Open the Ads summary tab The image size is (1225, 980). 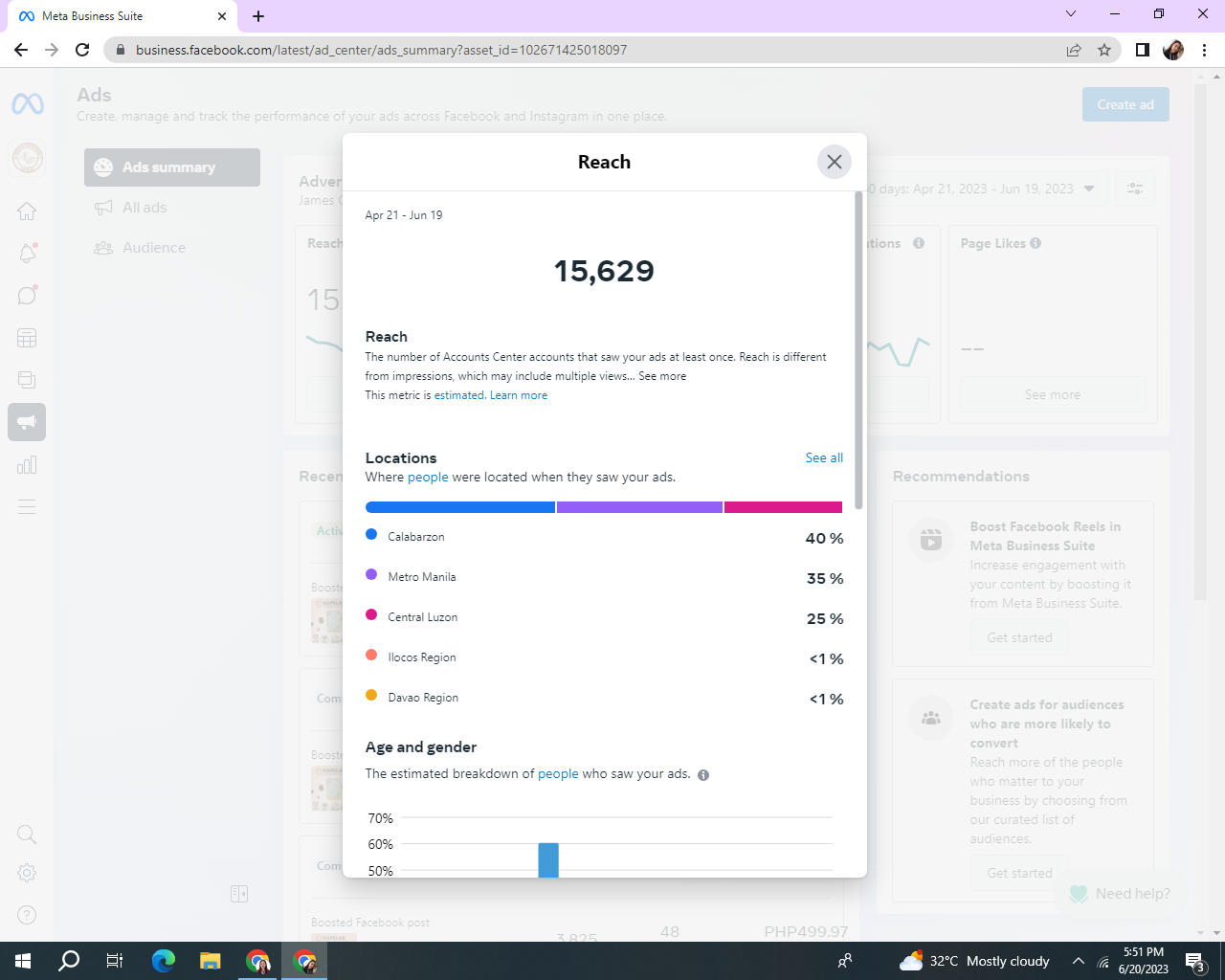click(x=172, y=167)
